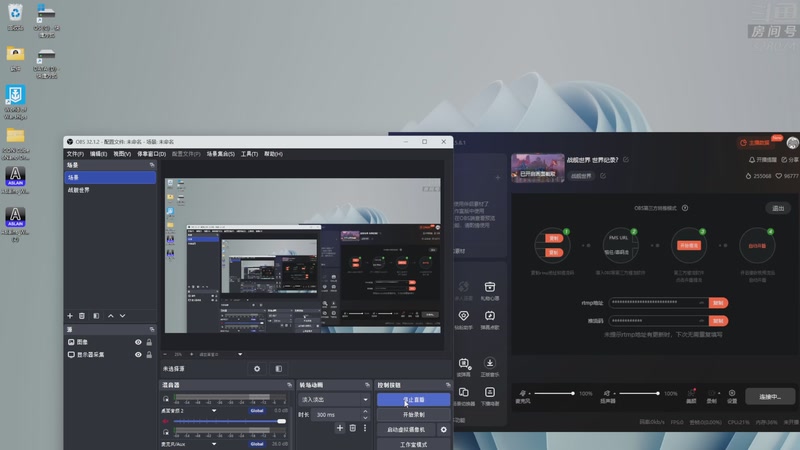Open 麦克风/Aux mixer options dropdown

pyautogui.click(x=214, y=444)
